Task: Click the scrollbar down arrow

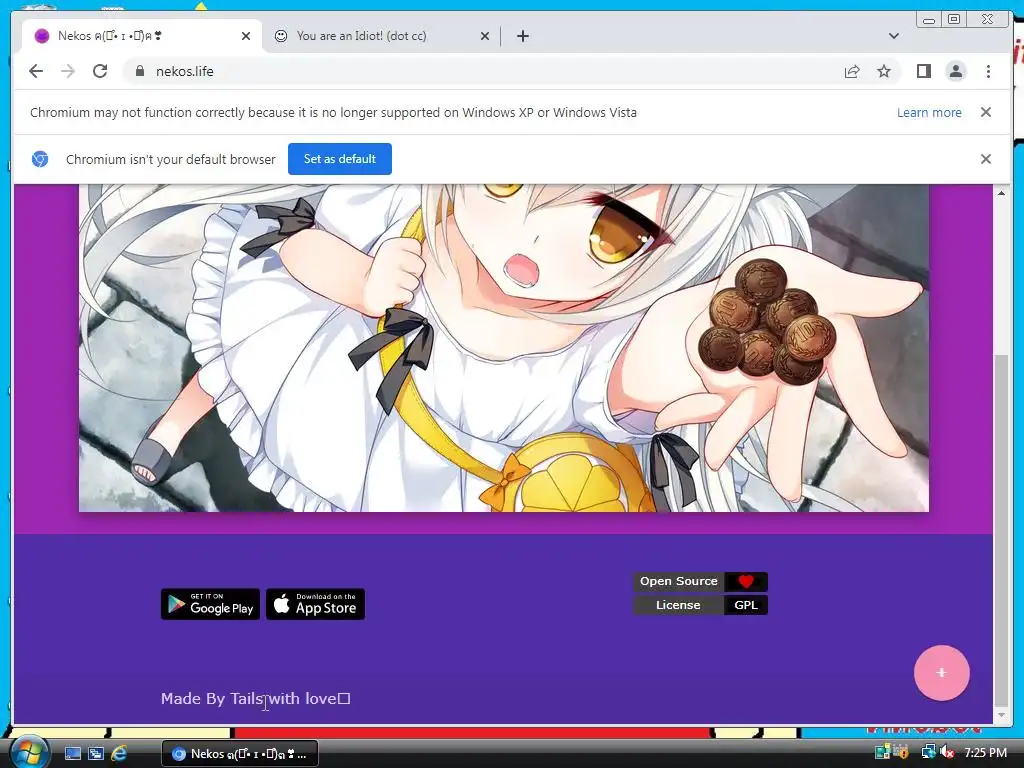Action: point(1001,716)
